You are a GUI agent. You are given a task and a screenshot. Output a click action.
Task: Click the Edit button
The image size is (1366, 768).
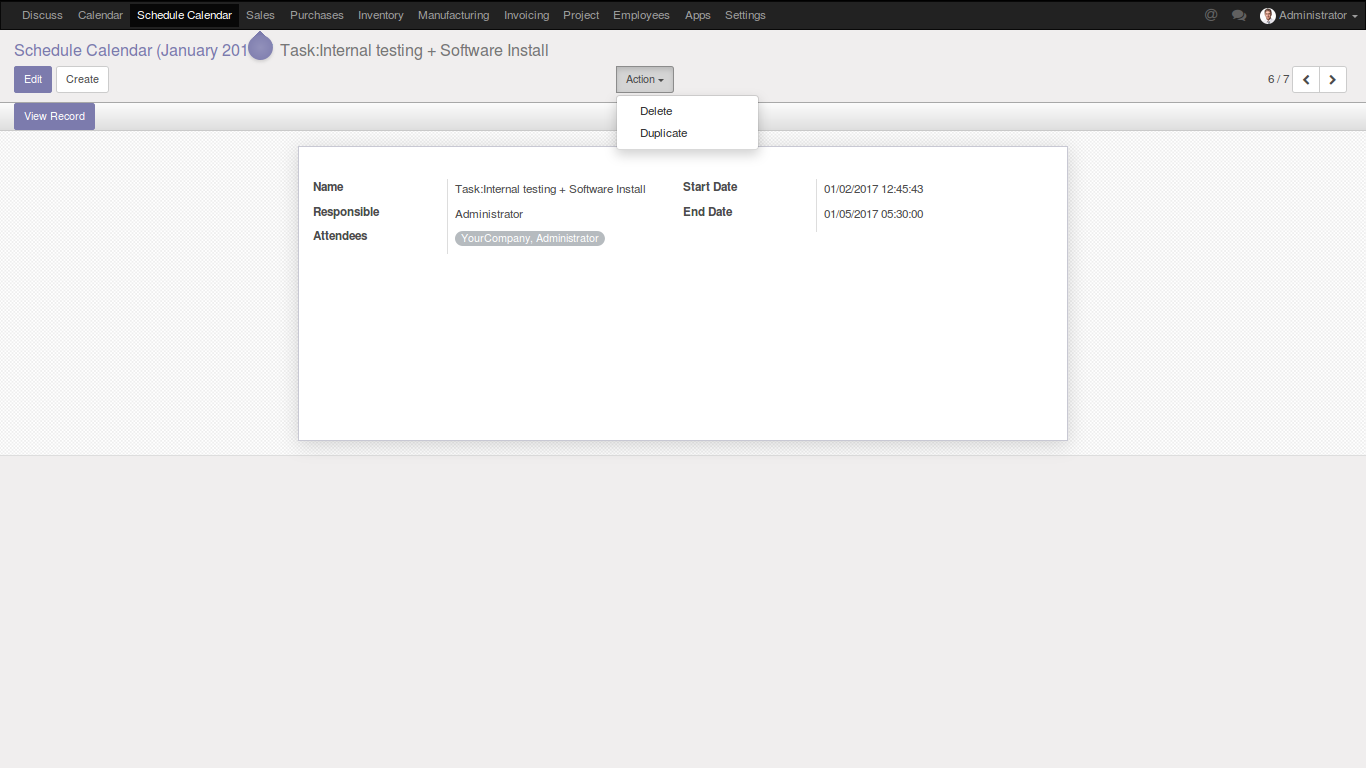[x=33, y=80]
